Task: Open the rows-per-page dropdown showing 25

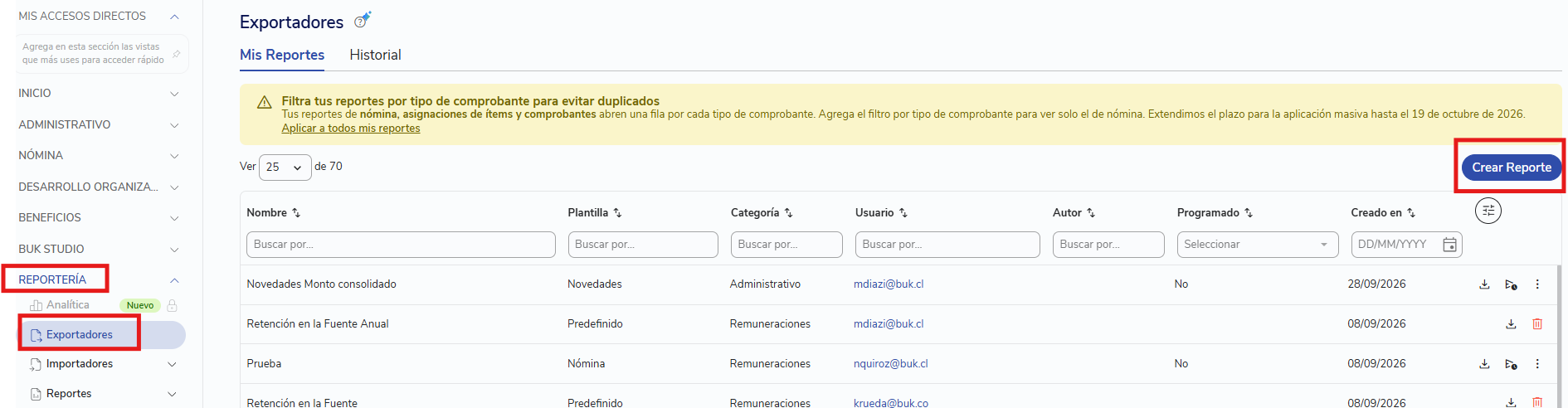Action: point(285,168)
